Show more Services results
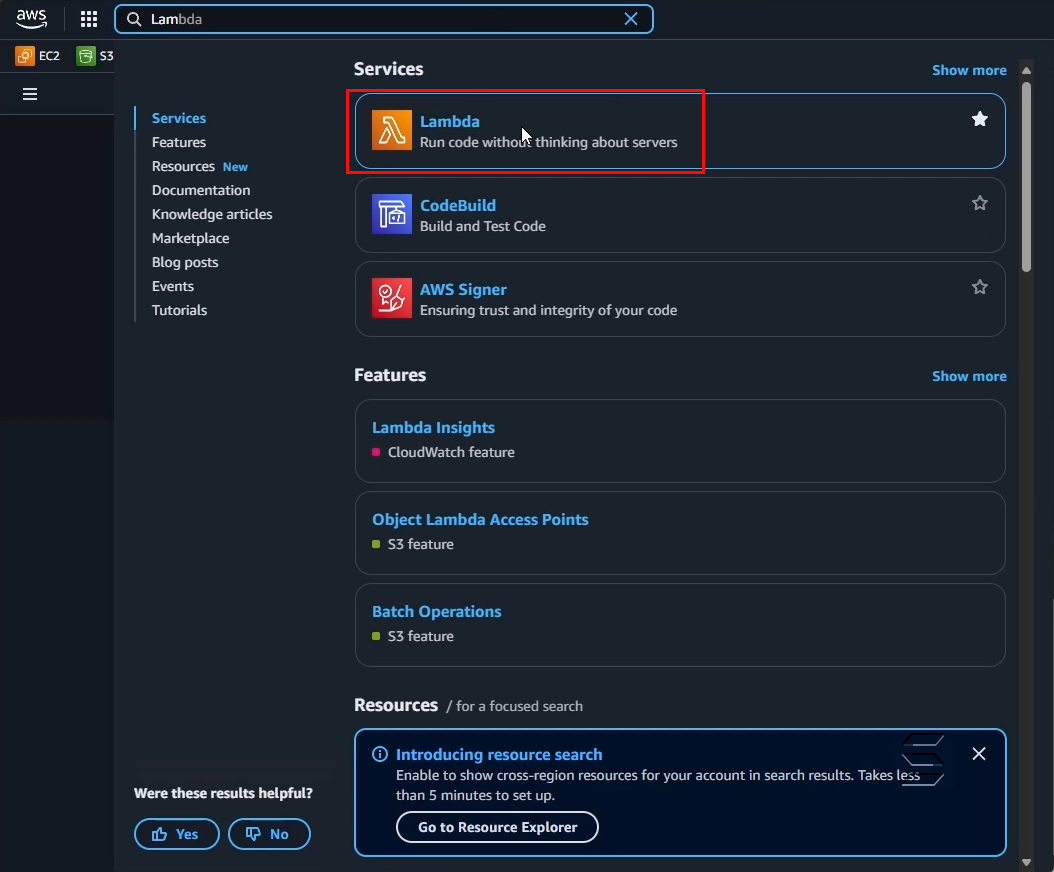 click(x=969, y=71)
